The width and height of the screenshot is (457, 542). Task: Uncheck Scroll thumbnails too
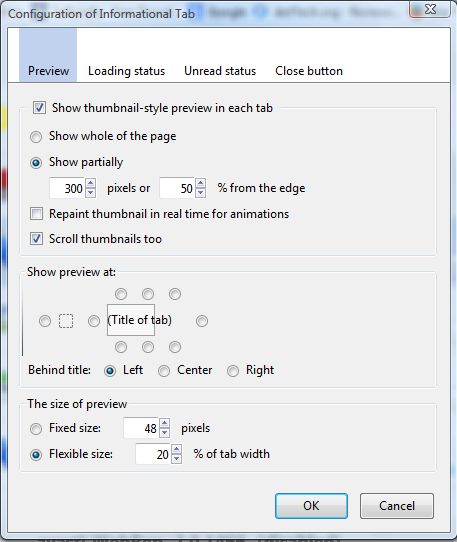(x=36, y=239)
